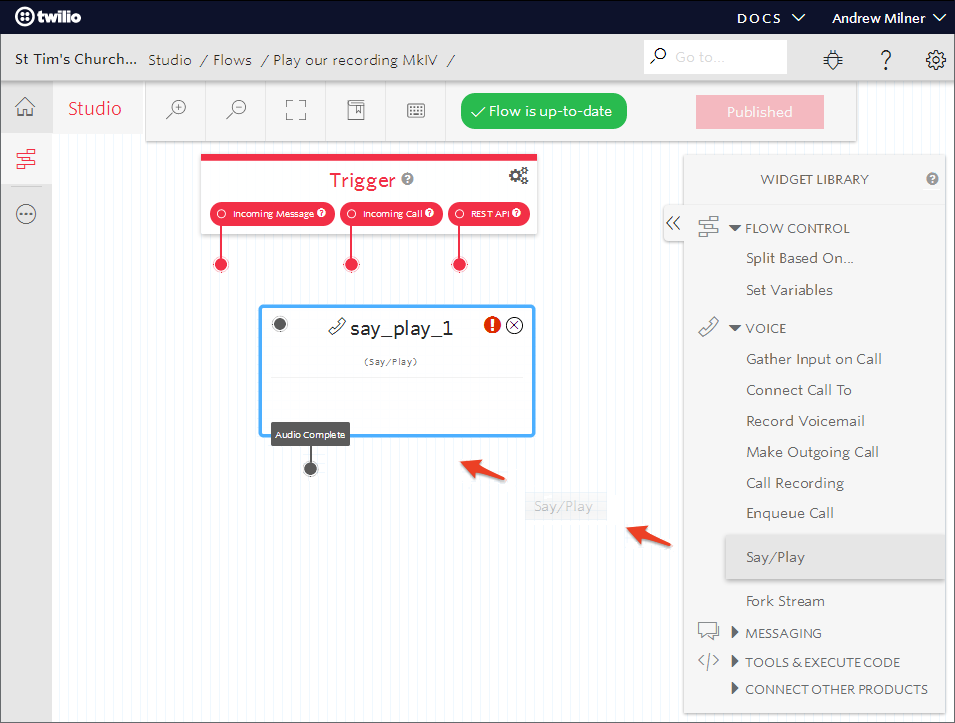
Task: Click the Flow Control category icon
Action: (x=708, y=227)
